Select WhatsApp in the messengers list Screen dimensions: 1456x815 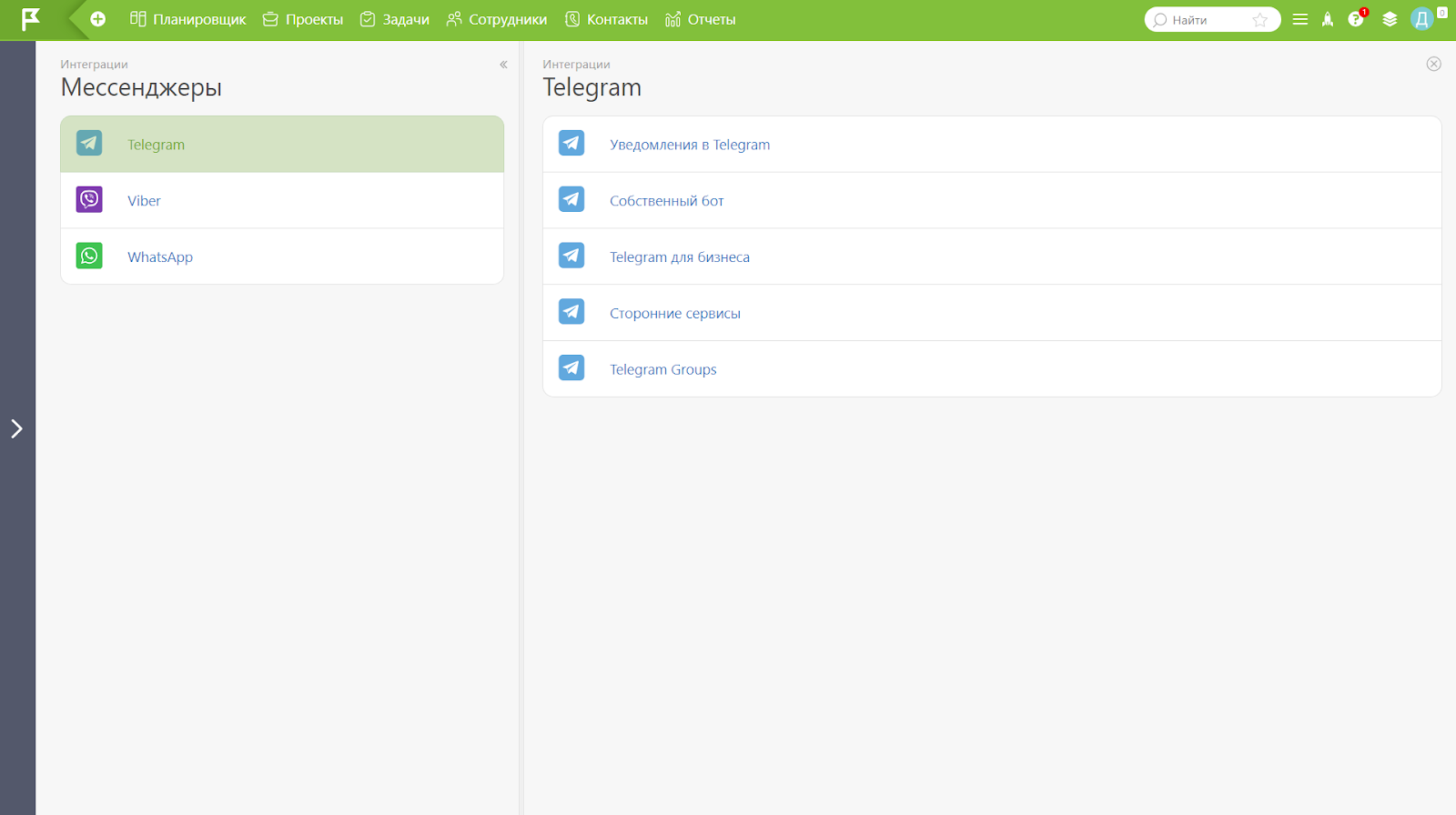282,257
